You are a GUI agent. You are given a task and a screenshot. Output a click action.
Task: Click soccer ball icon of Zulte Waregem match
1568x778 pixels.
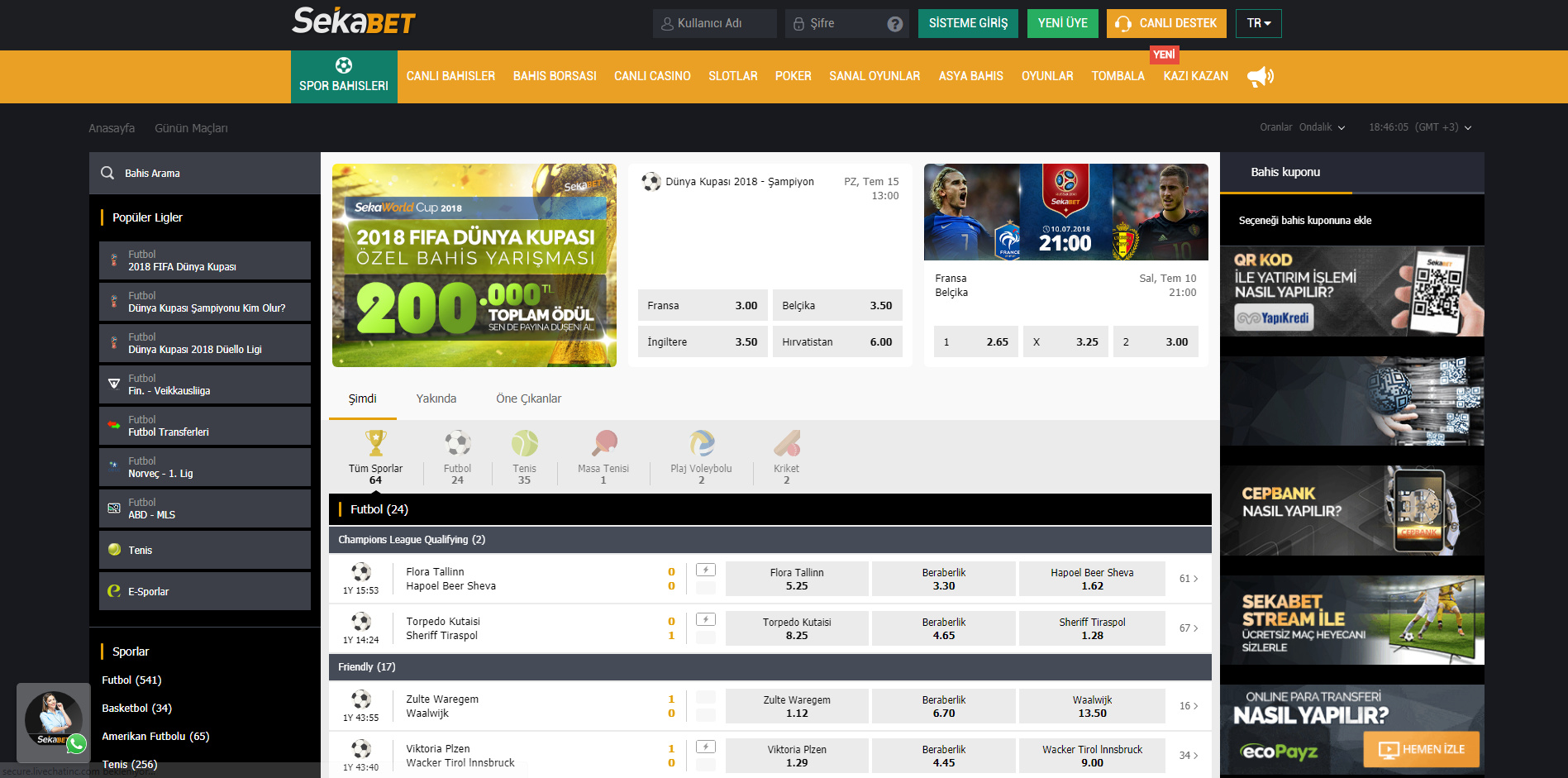tap(361, 699)
